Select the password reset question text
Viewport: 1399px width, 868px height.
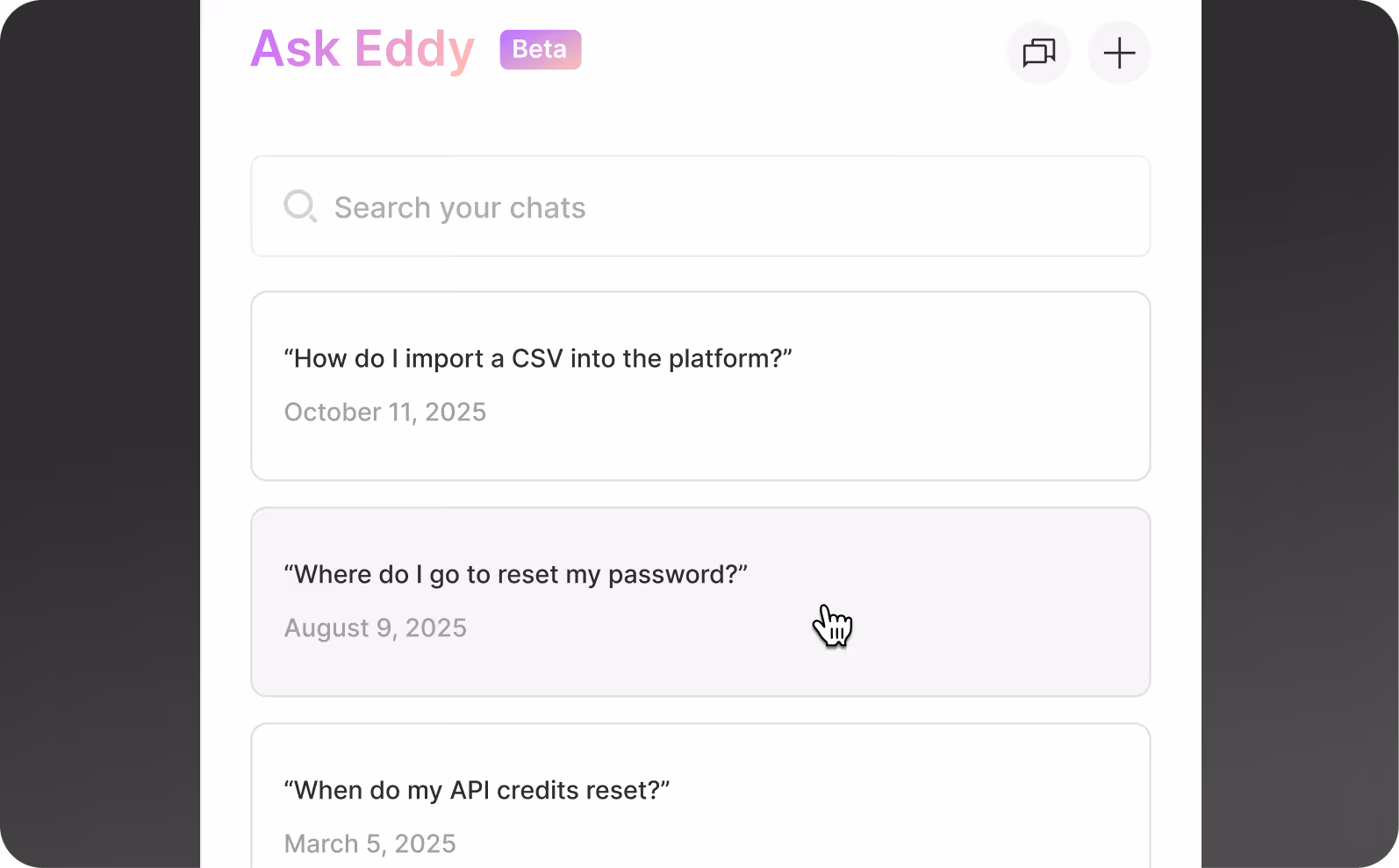514,574
